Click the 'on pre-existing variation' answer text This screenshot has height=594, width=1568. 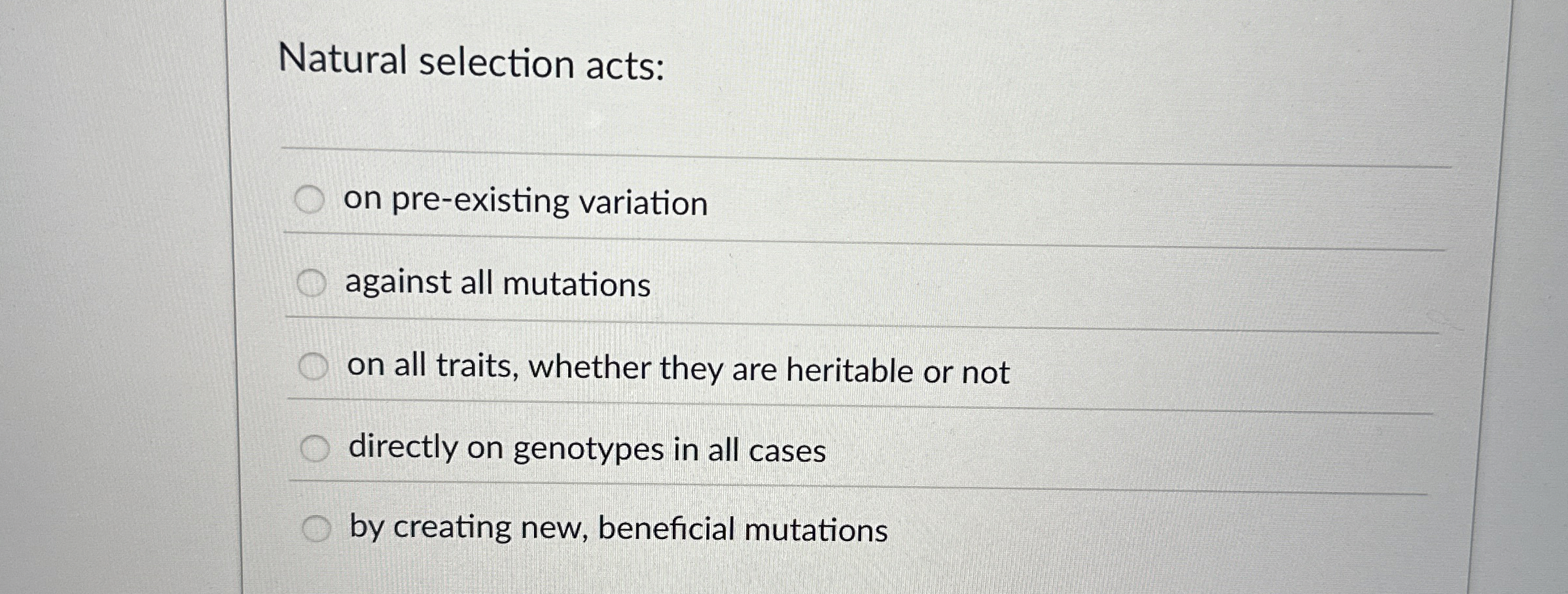pyautogui.click(x=525, y=201)
